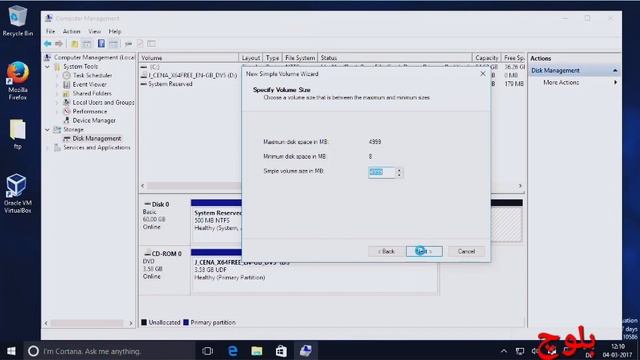
Task: Expand the Task Scheduler node
Action: [x=58, y=76]
